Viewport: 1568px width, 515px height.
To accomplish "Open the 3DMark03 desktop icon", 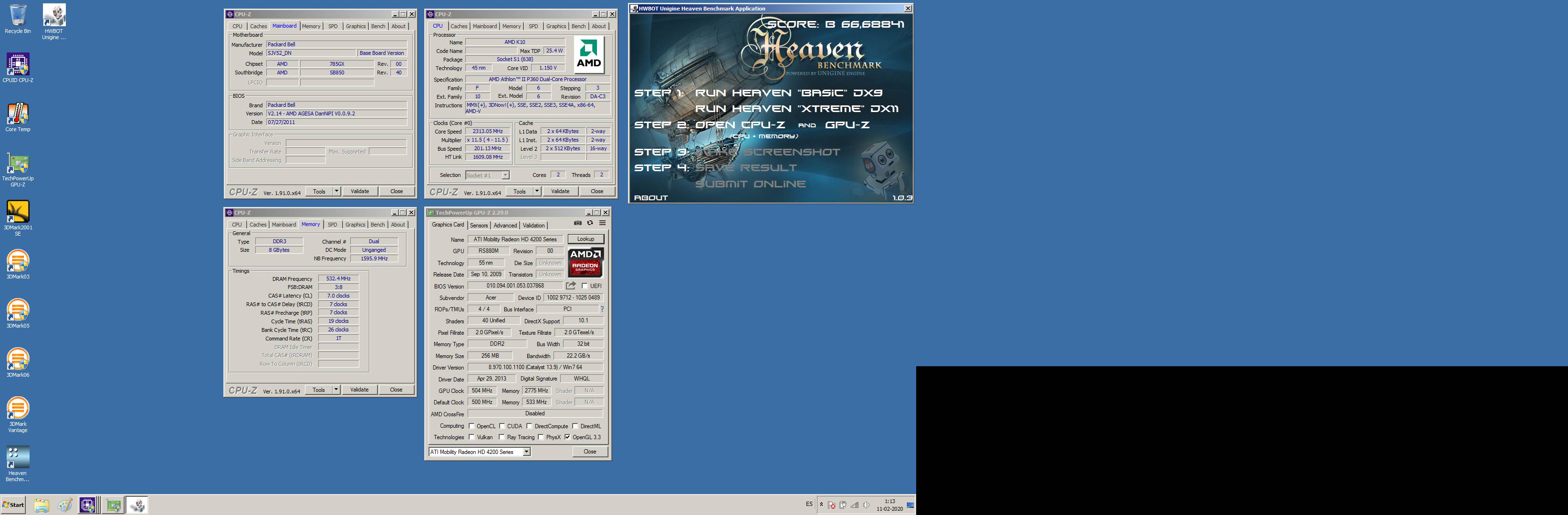I will coord(18,265).
